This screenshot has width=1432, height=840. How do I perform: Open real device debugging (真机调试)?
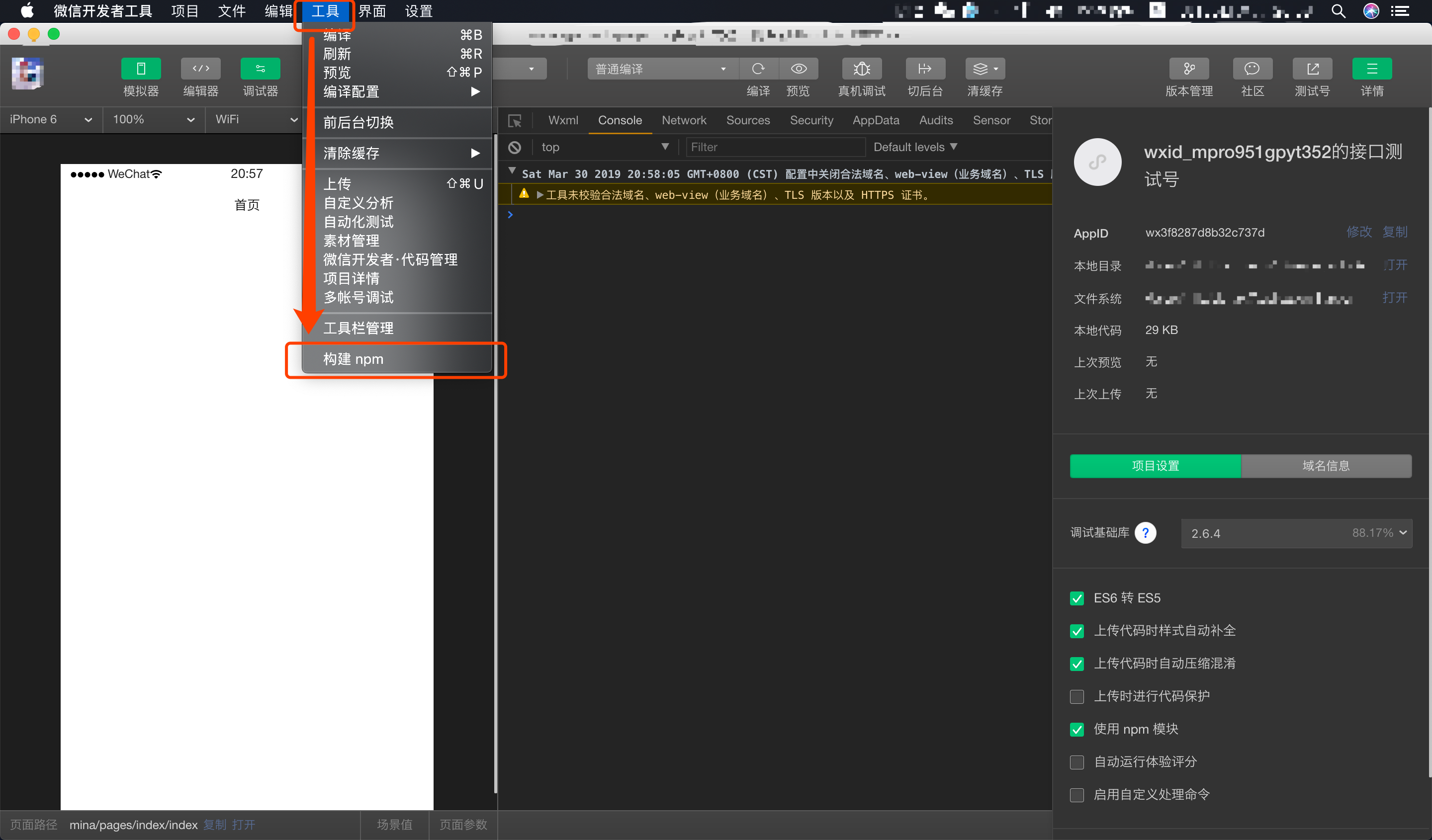click(862, 69)
